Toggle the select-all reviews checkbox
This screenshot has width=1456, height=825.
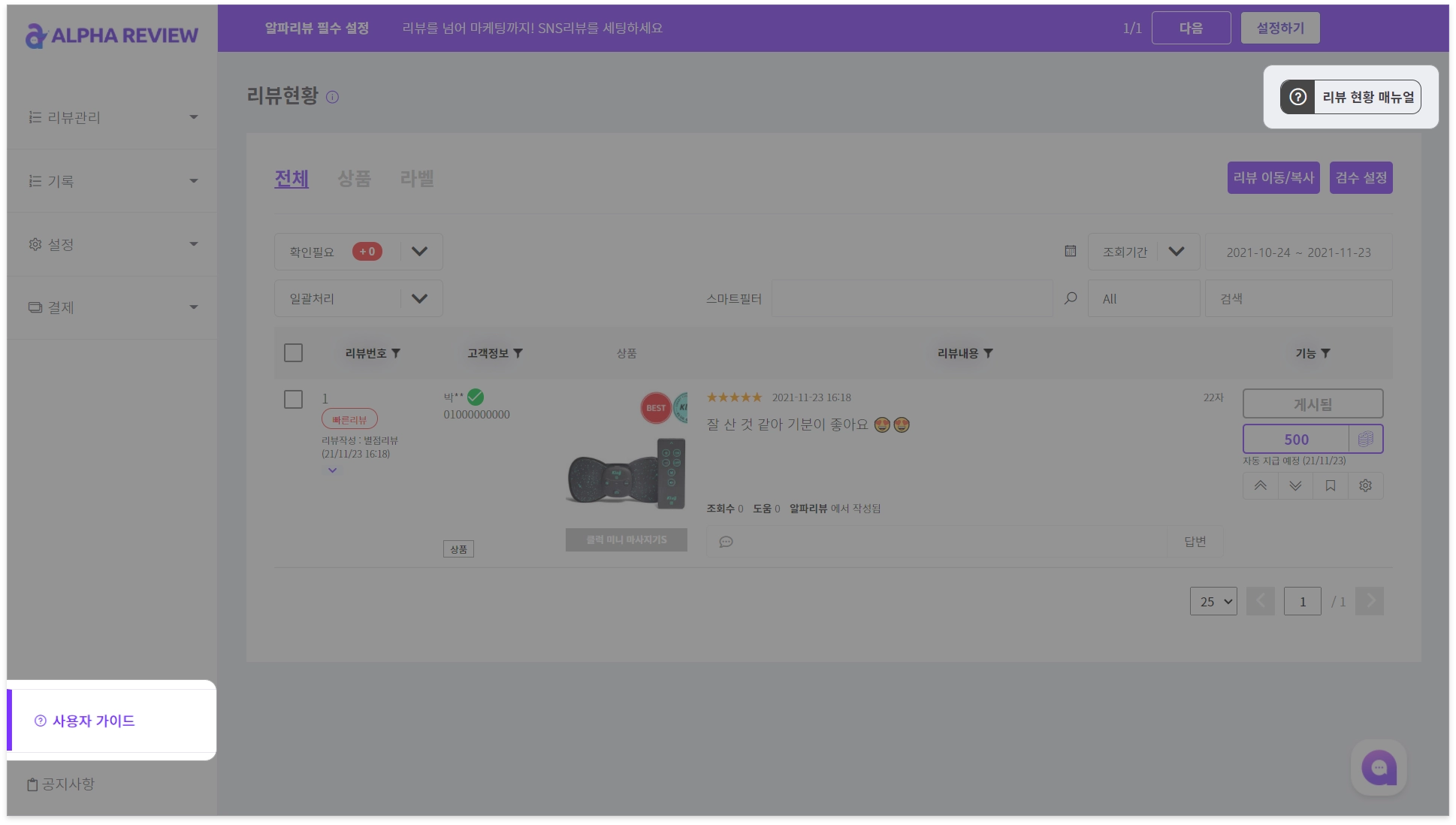point(293,353)
